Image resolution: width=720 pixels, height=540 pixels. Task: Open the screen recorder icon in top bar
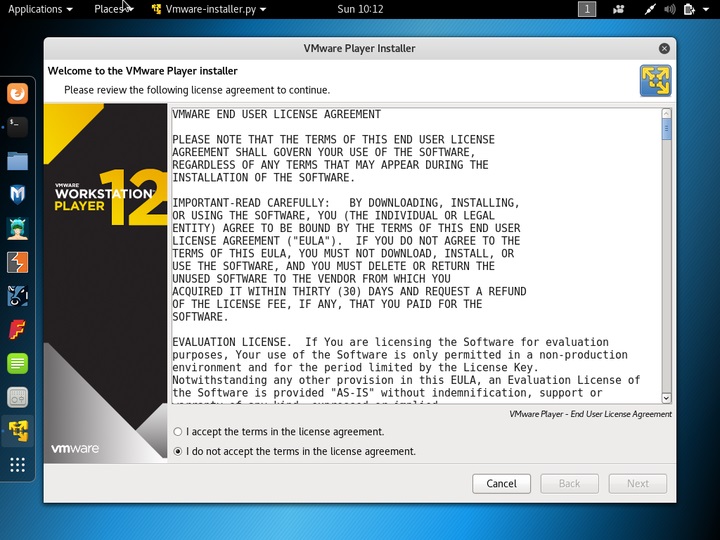(619, 9)
